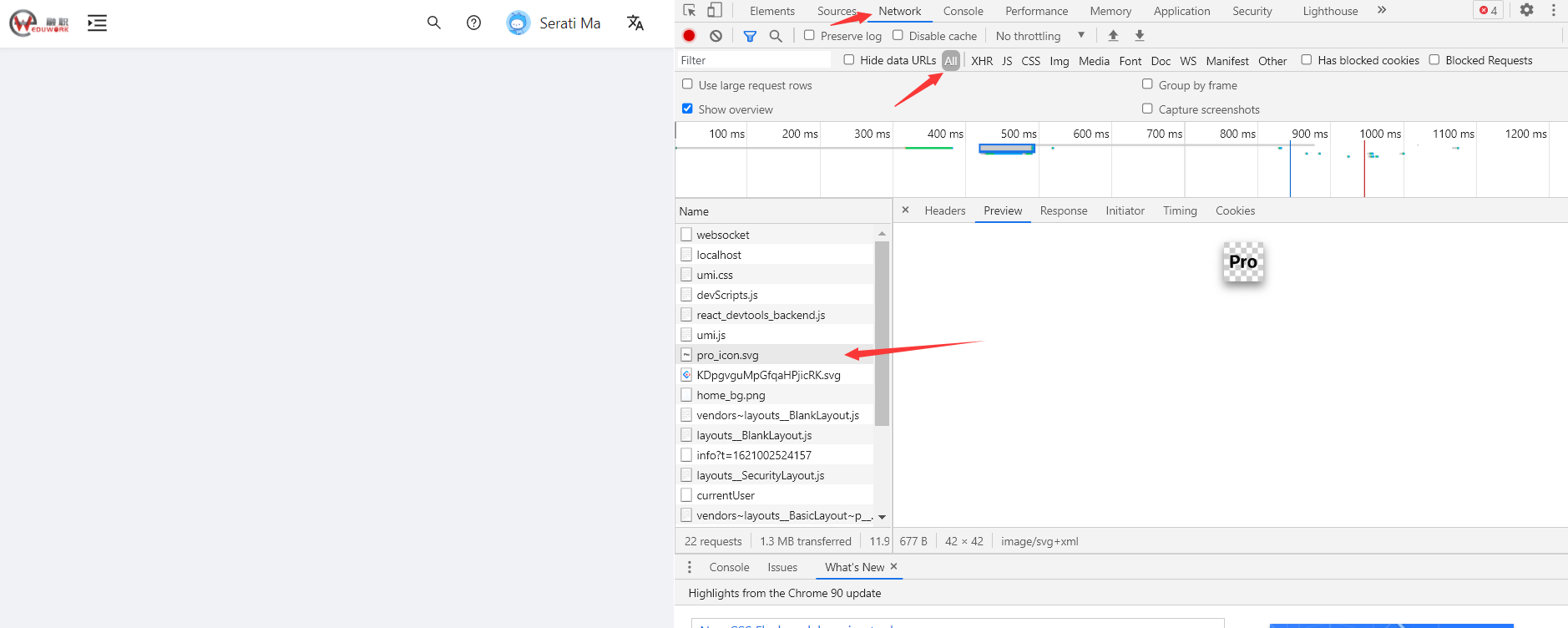The height and width of the screenshot is (628, 1568).
Task: Check Hide data URLs
Action: [x=849, y=59]
